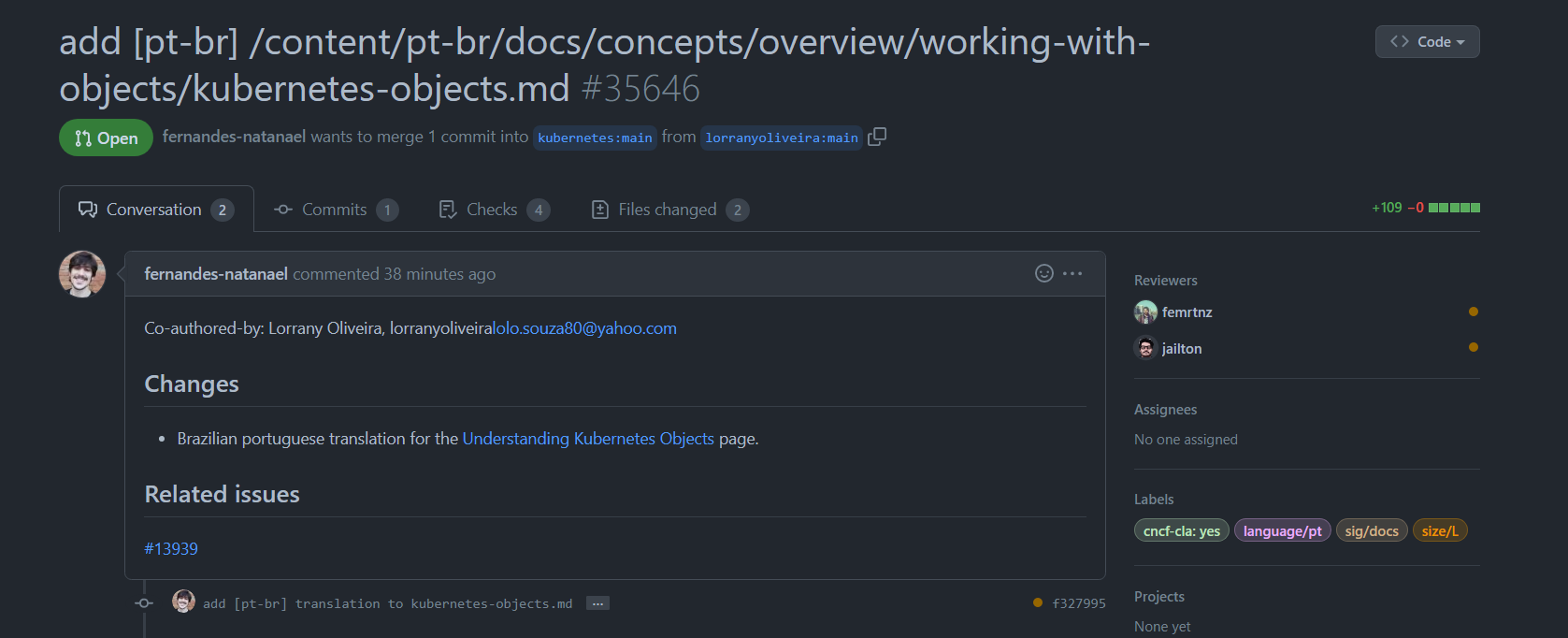Click the Checks tab checklist icon
Image resolution: width=1568 pixels, height=638 pixels.
click(x=448, y=210)
